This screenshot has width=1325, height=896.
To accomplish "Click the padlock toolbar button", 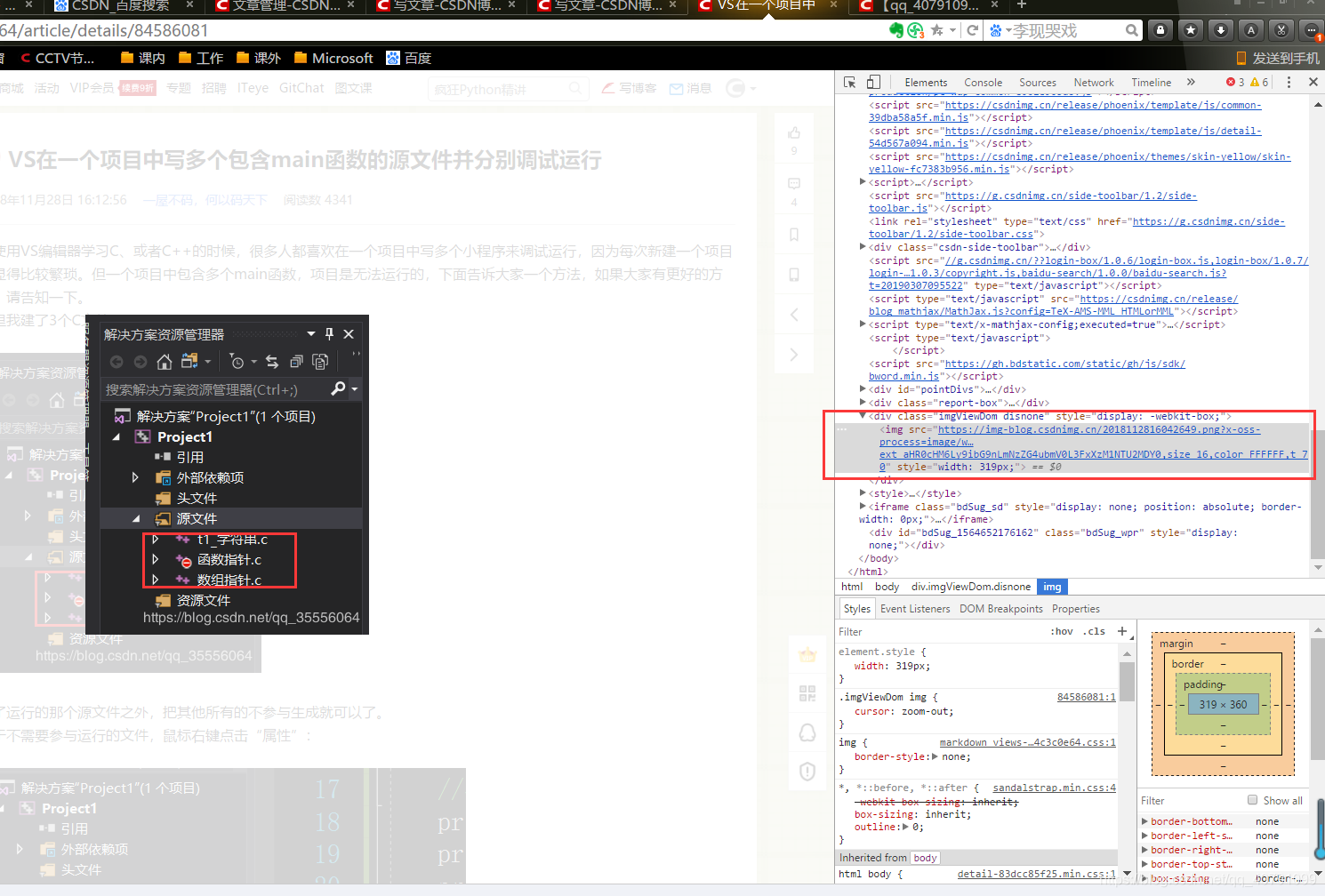I will tap(1160, 30).
